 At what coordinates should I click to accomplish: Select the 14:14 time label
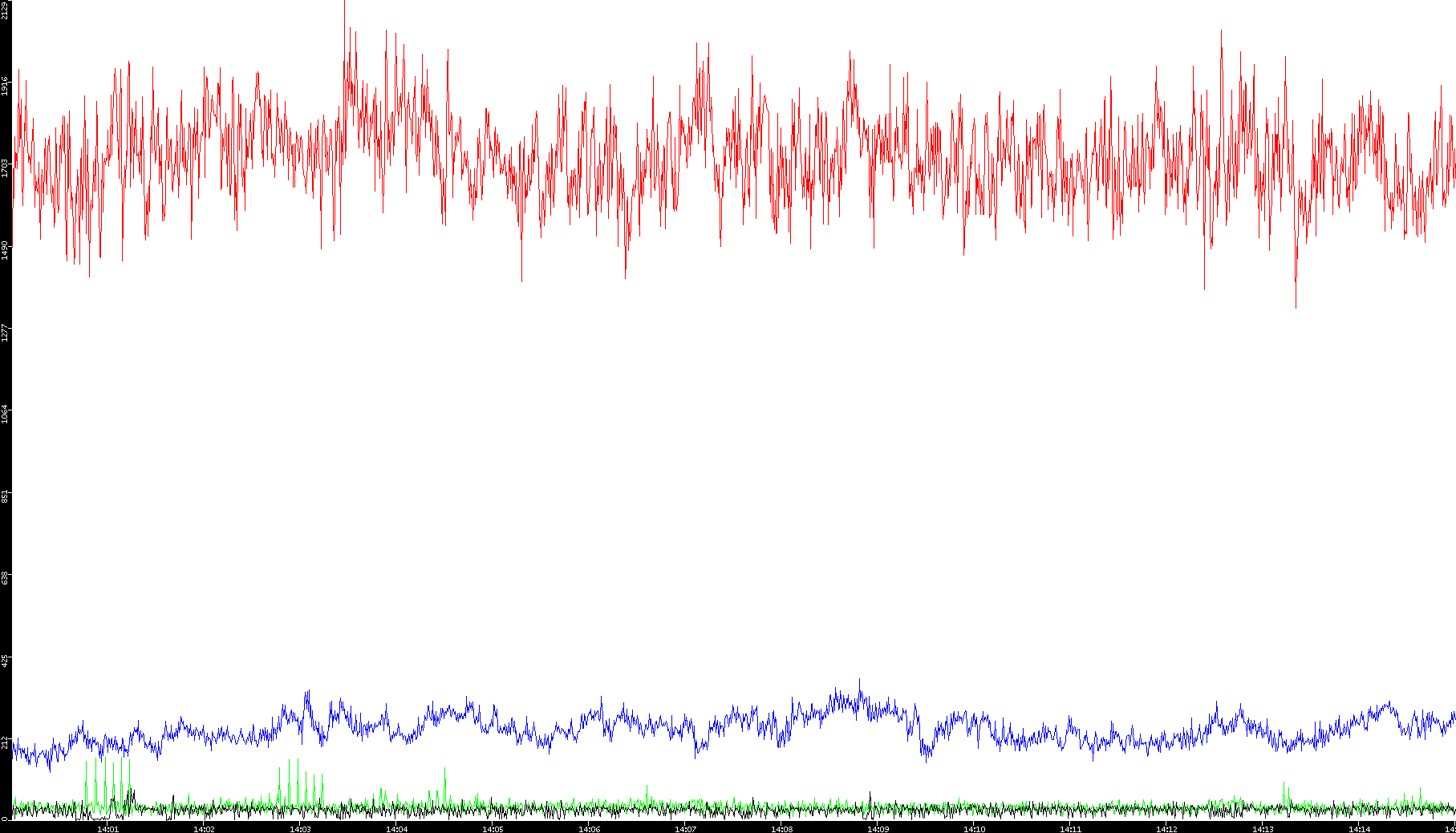[1359, 828]
